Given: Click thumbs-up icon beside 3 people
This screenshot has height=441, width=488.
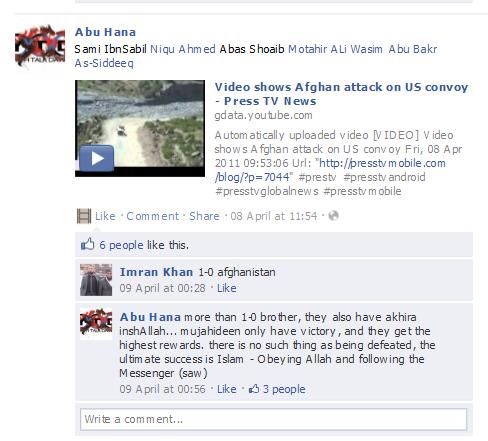Looking at the screenshot, I should (x=254, y=389).
